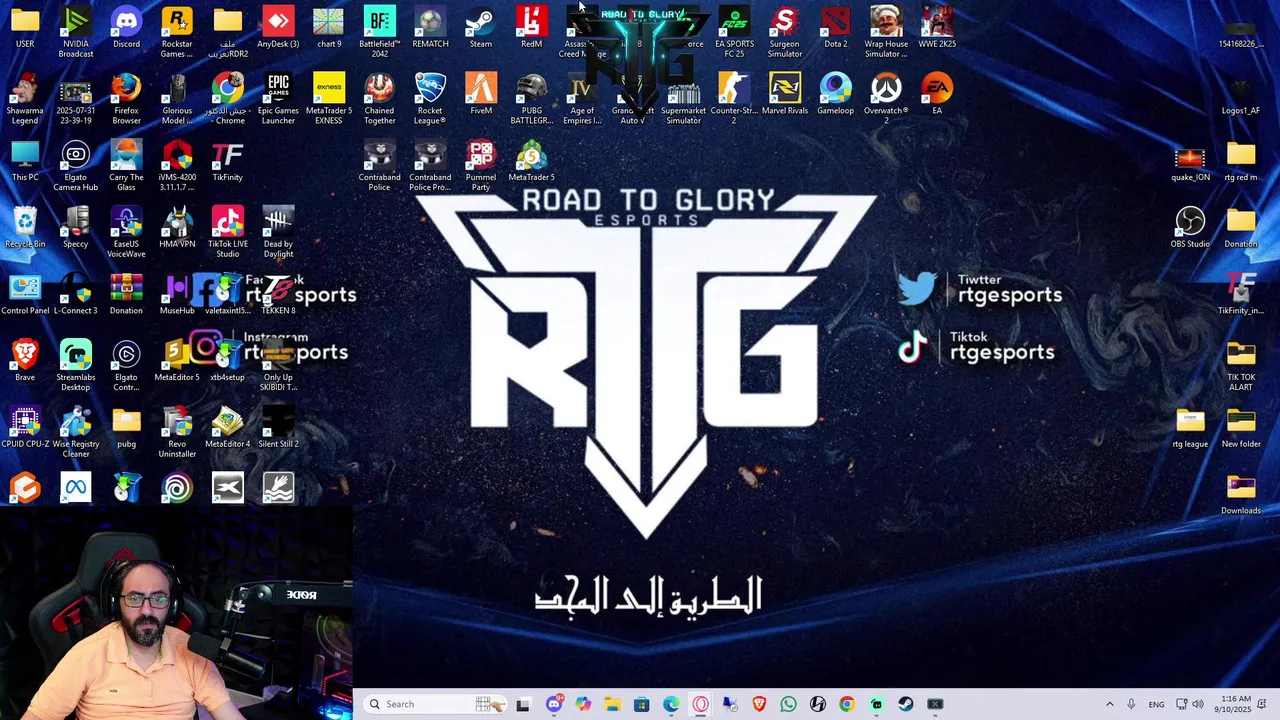Select the Shawarma Legend game icon
The width and height of the screenshot is (1280, 720).
(25, 98)
